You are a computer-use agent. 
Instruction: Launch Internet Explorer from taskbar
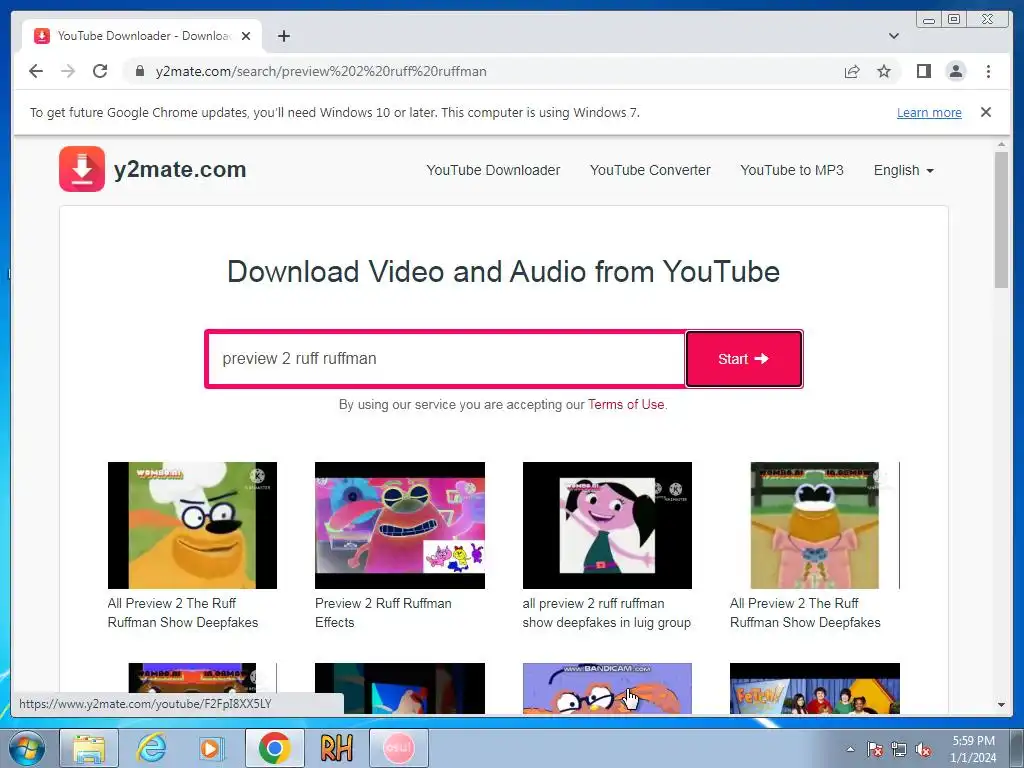tap(151, 748)
